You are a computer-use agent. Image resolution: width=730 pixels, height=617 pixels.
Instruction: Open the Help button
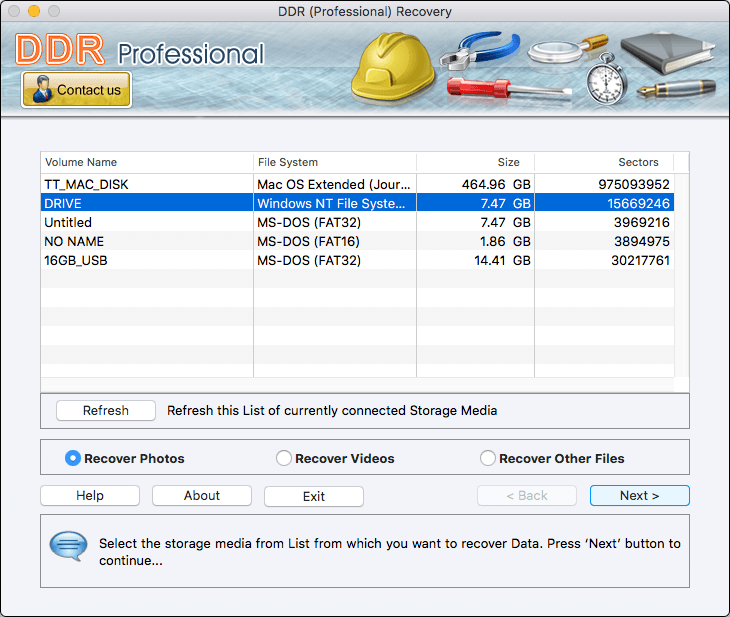90,495
